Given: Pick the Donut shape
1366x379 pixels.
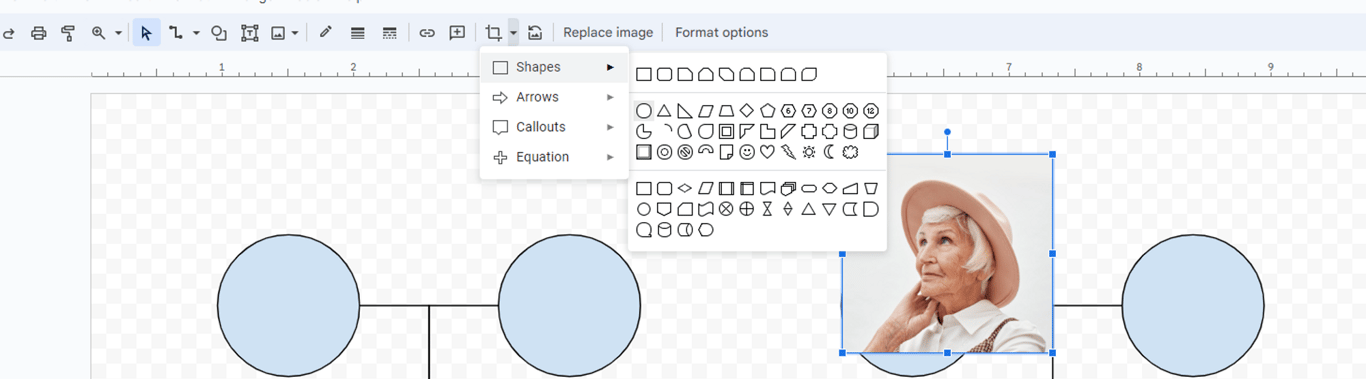Looking at the screenshot, I should coord(664,152).
